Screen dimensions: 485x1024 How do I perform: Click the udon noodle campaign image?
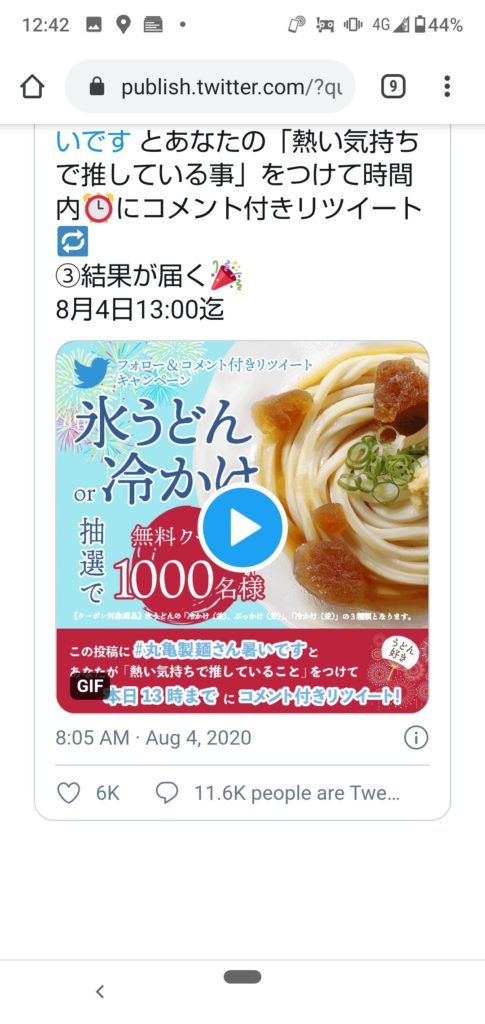pyautogui.click(x=242, y=527)
